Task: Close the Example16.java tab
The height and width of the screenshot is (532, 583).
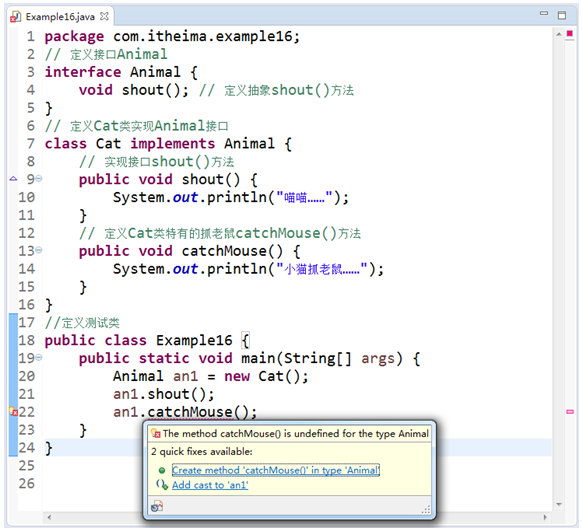Action: [x=104, y=16]
